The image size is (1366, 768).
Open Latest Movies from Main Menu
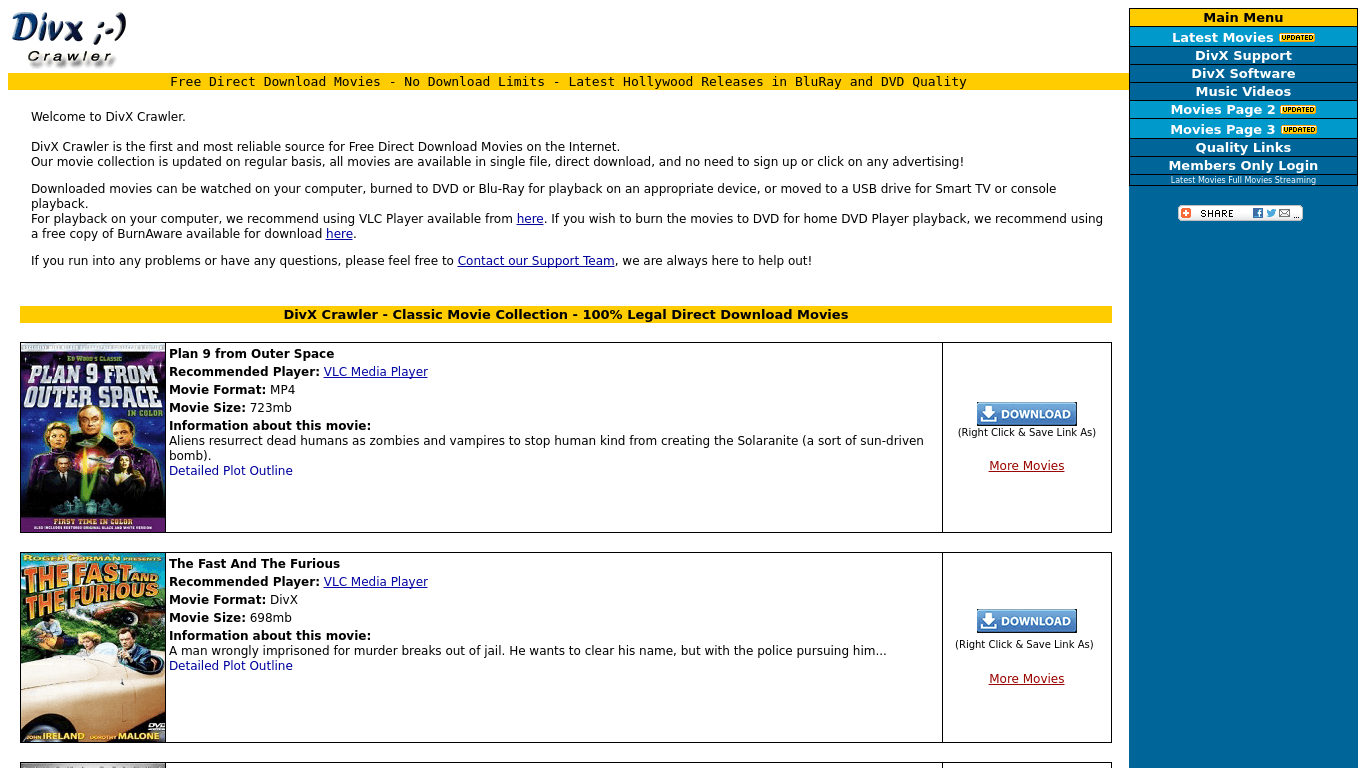point(1223,38)
